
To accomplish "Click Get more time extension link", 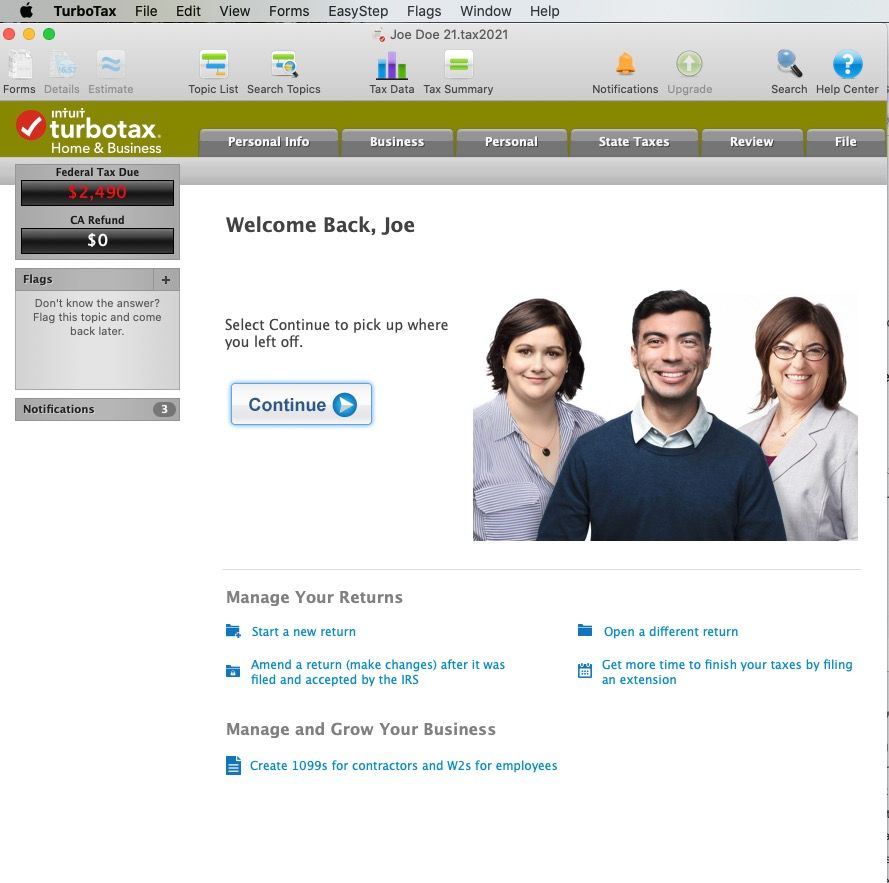I will (727, 671).
